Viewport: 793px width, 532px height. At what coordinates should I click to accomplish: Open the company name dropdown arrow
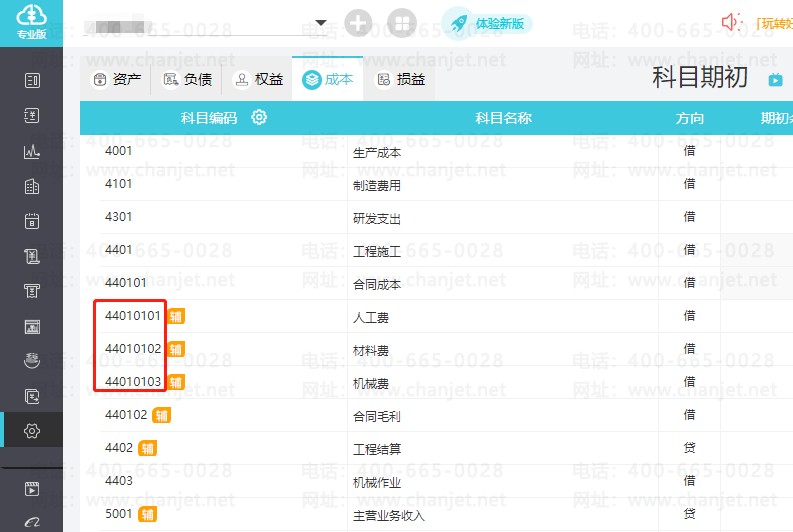click(x=321, y=23)
